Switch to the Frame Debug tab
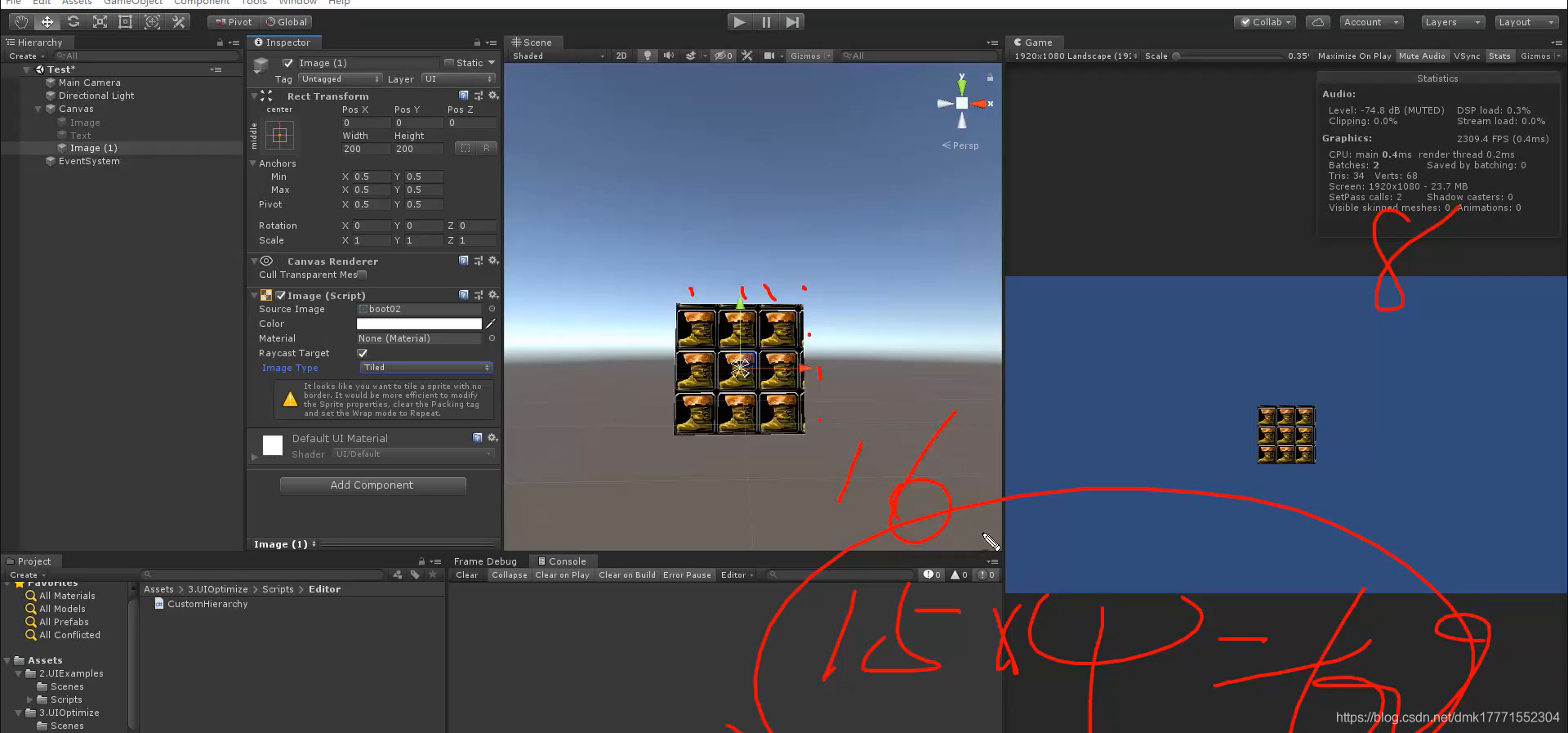This screenshot has height=733, width=1568. click(x=485, y=561)
